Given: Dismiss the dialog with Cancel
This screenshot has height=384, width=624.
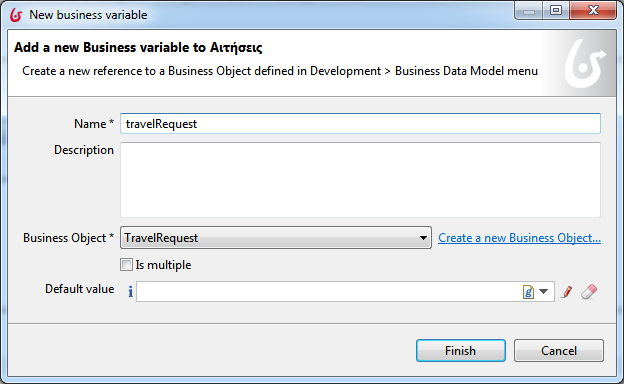Looking at the screenshot, I should [559, 351].
